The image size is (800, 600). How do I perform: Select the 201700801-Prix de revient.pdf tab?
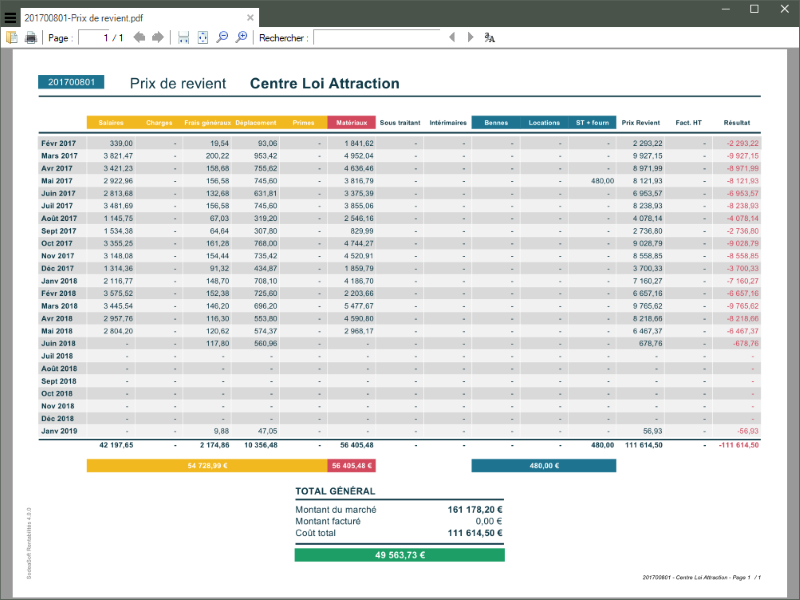(x=139, y=18)
